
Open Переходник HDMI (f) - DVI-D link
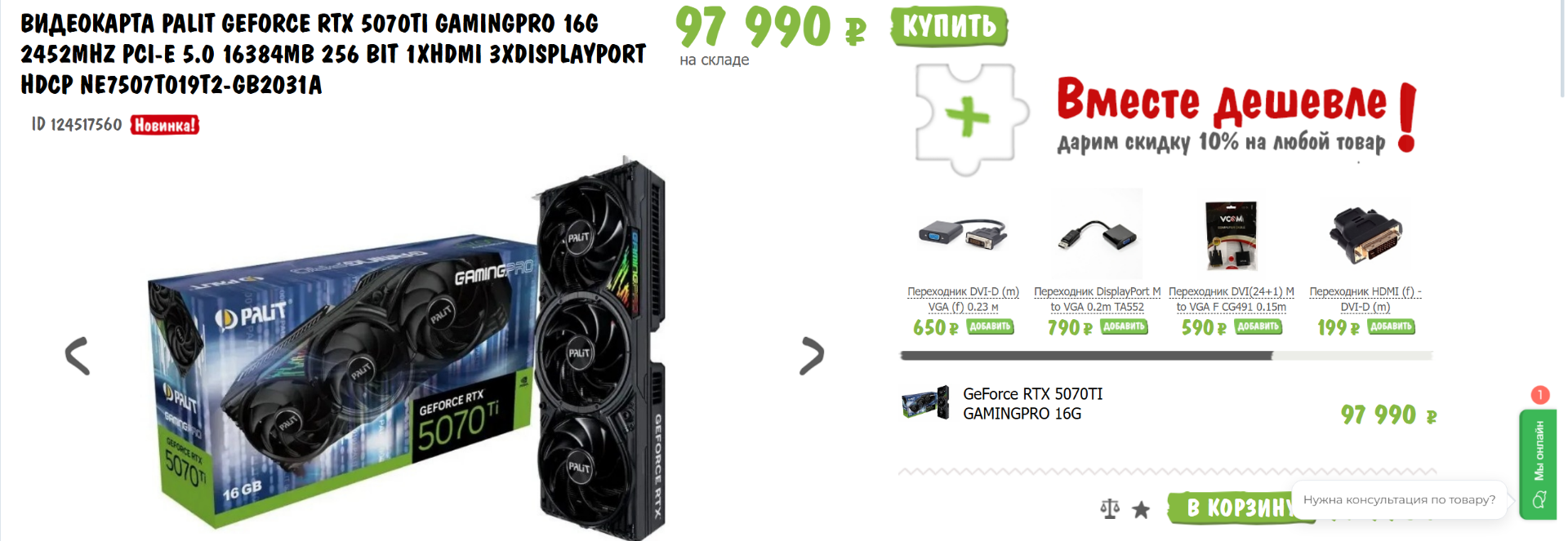click(1365, 299)
